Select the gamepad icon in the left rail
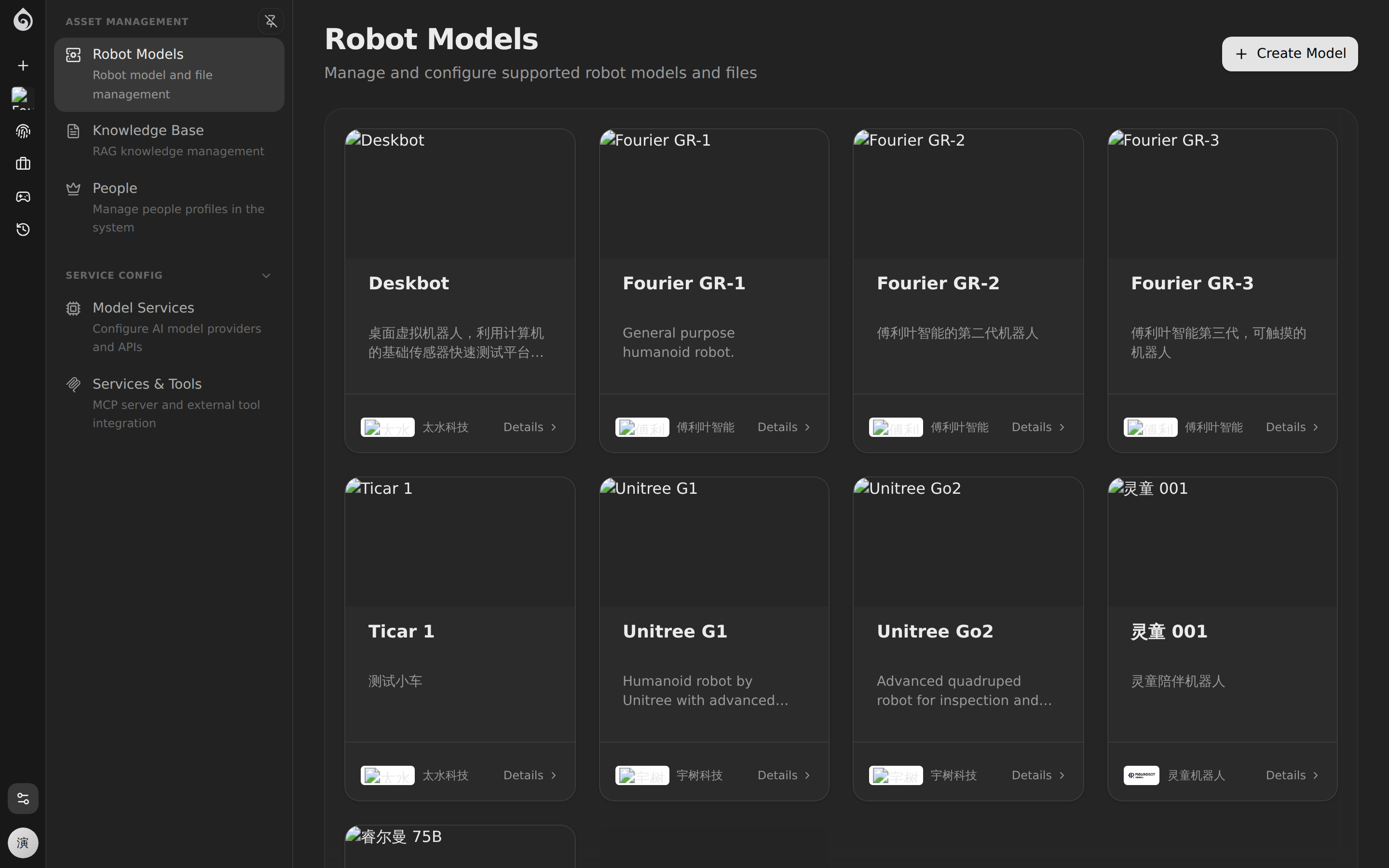1389x868 pixels. 23,197
